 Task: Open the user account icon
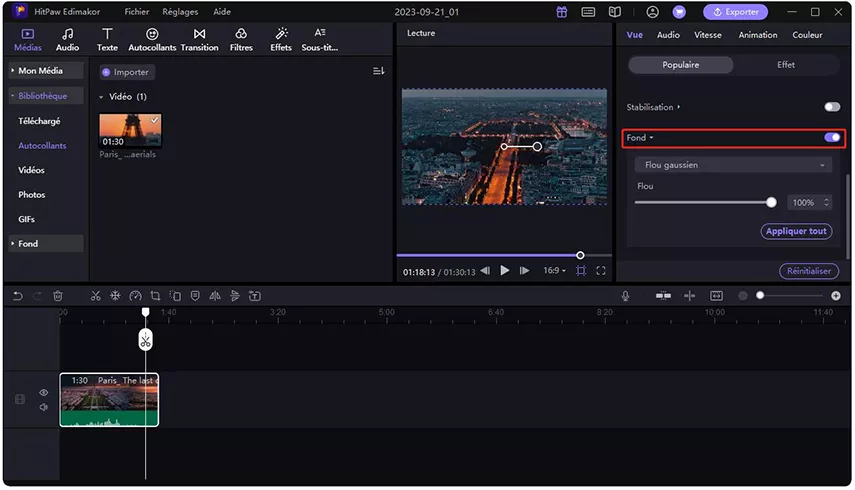tap(652, 12)
